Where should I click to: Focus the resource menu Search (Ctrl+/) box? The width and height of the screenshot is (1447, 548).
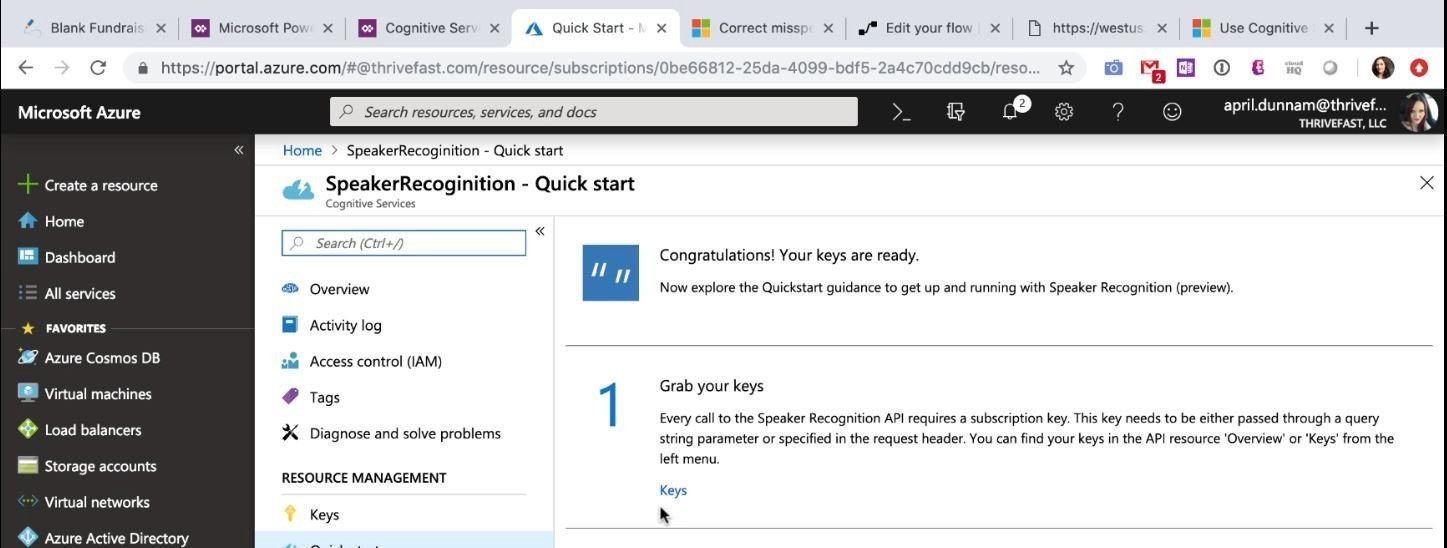tap(404, 243)
